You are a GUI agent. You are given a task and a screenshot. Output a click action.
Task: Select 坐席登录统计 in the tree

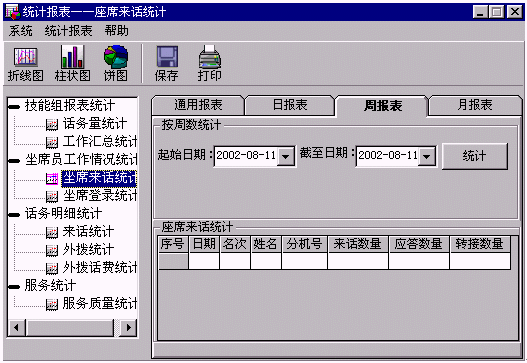click(100, 196)
